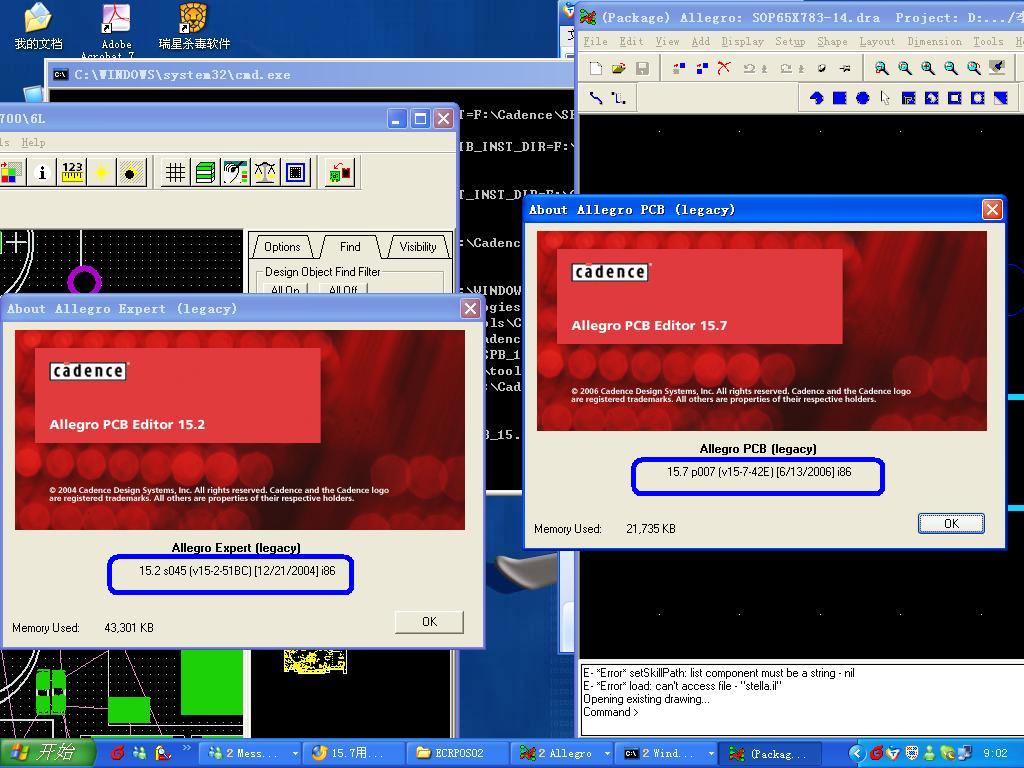
Task: Click New file icon in Package toolbar
Action: click(596, 68)
